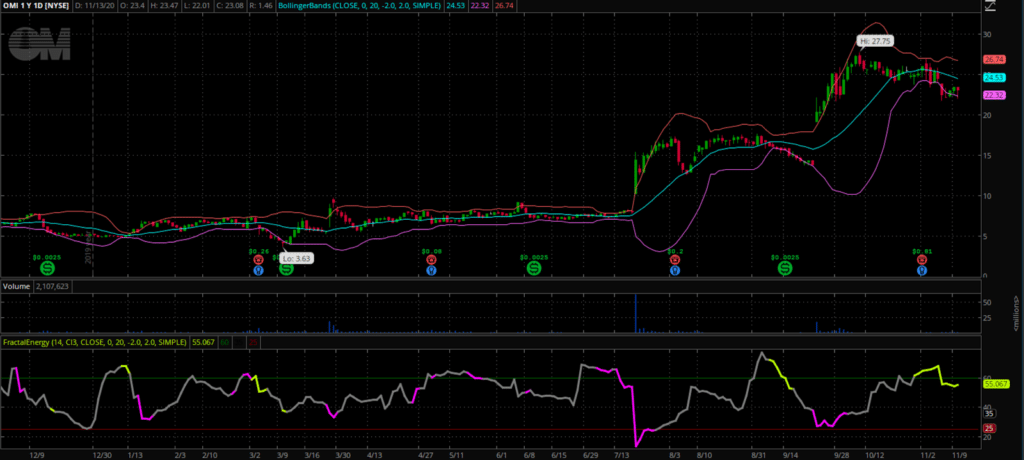Click the 4/13 date on the time axis

[x=374, y=454]
